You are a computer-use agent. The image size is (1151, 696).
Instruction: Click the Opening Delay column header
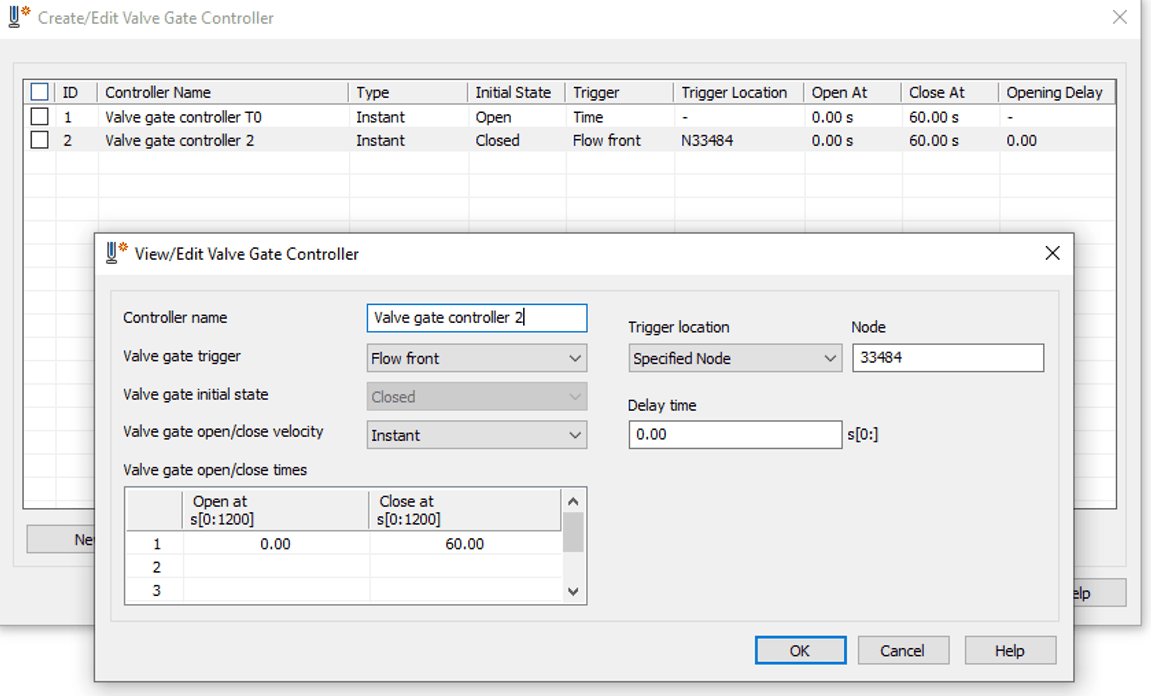[1056, 93]
